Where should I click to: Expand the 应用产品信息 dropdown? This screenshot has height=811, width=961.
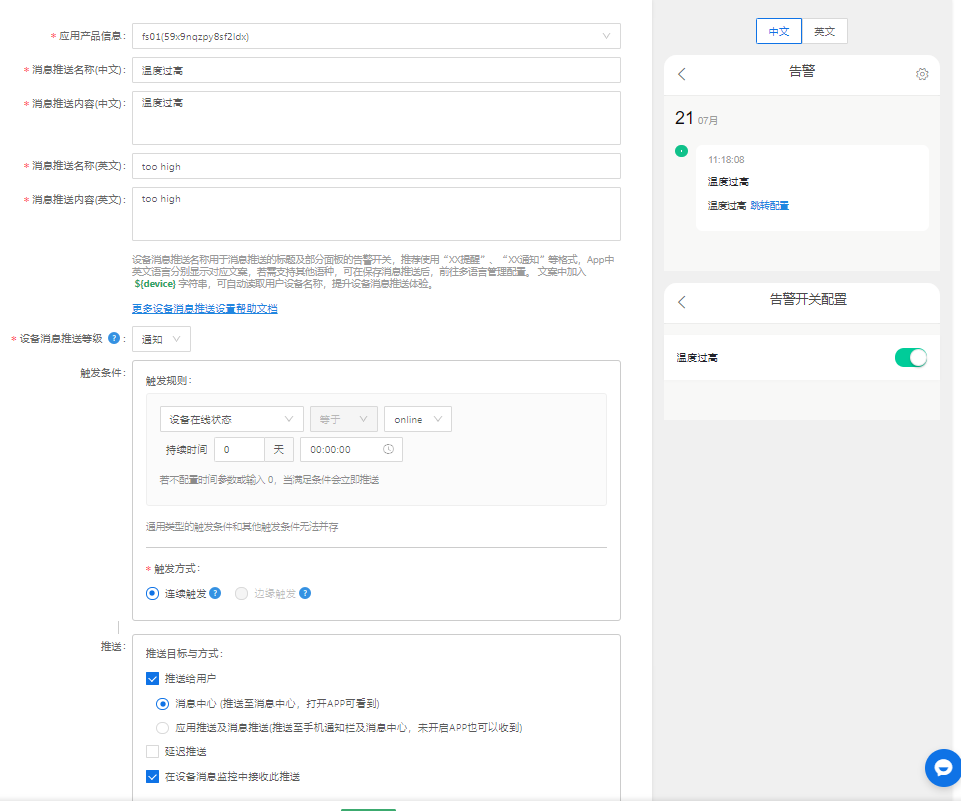click(376, 37)
